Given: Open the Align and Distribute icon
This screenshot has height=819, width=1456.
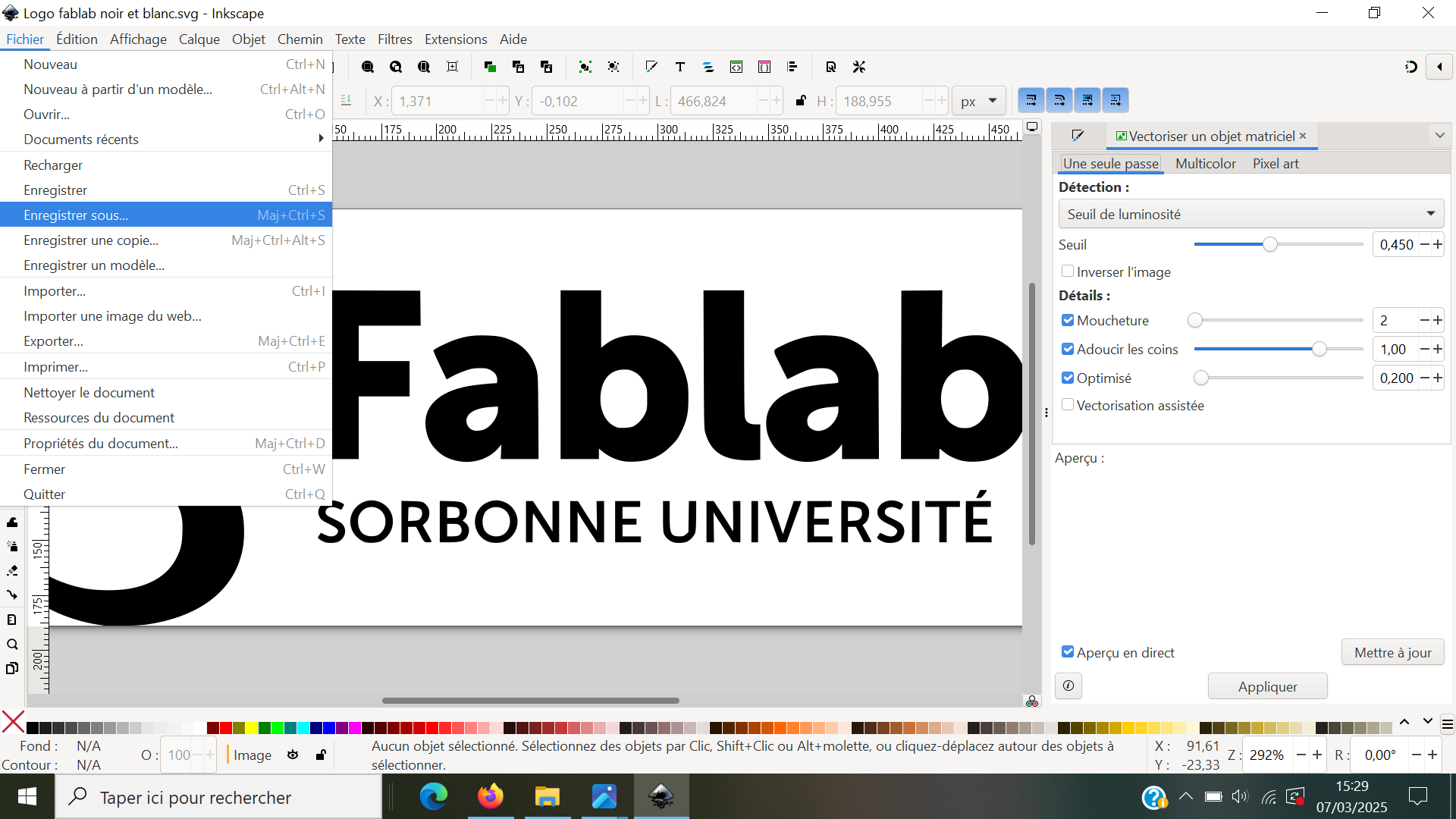Looking at the screenshot, I should pos(792,67).
